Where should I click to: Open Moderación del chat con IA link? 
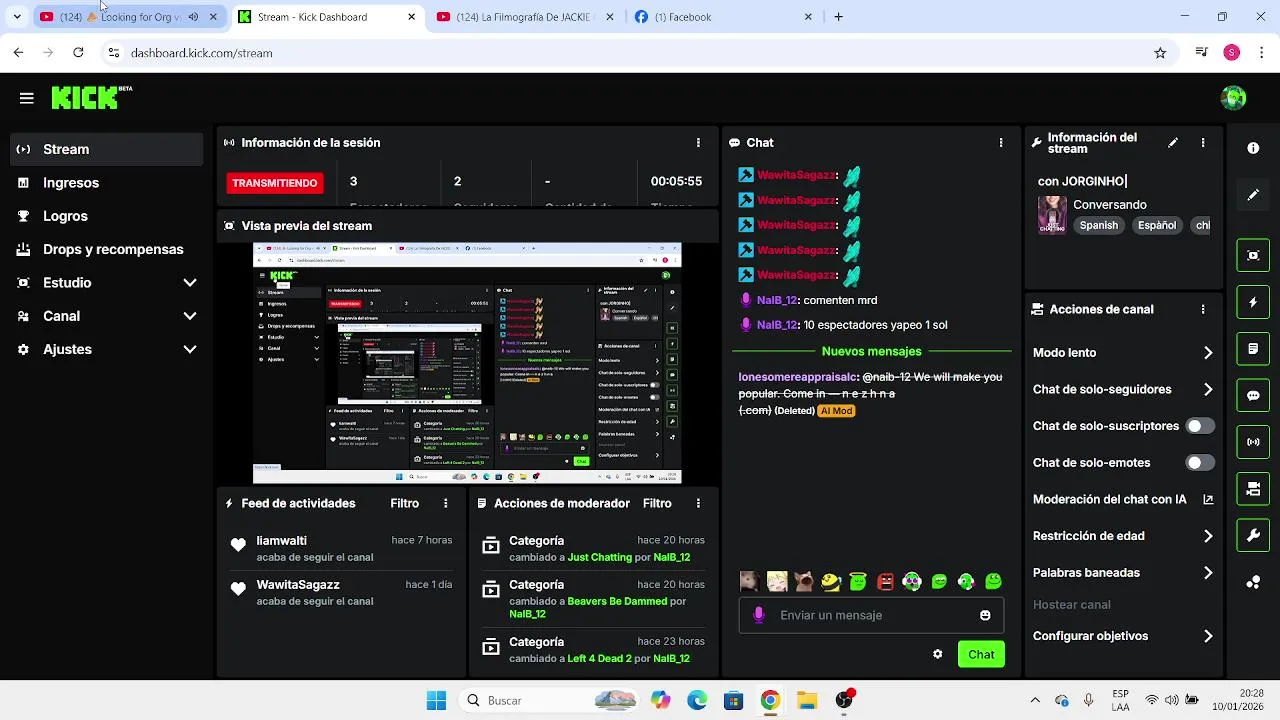point(1123,499)
